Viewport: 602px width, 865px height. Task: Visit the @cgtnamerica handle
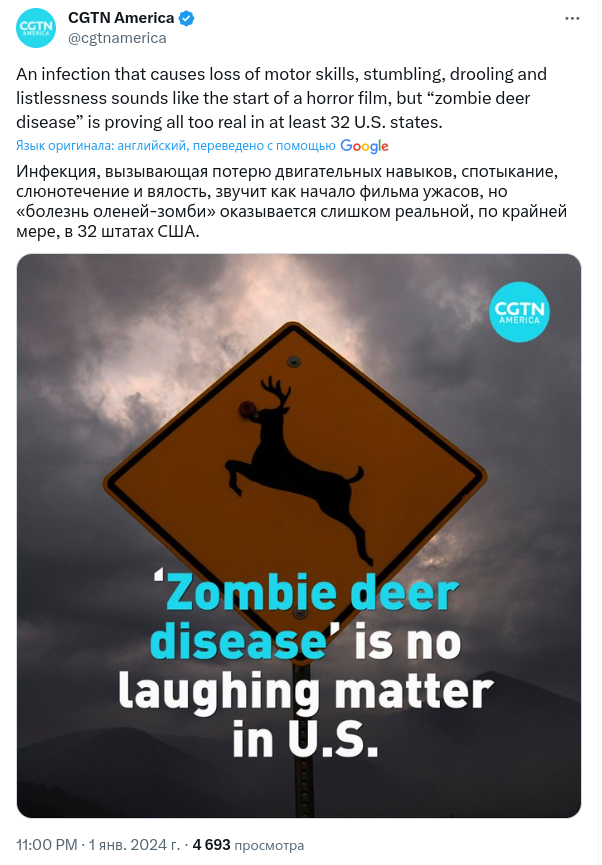tap(117, 38)
